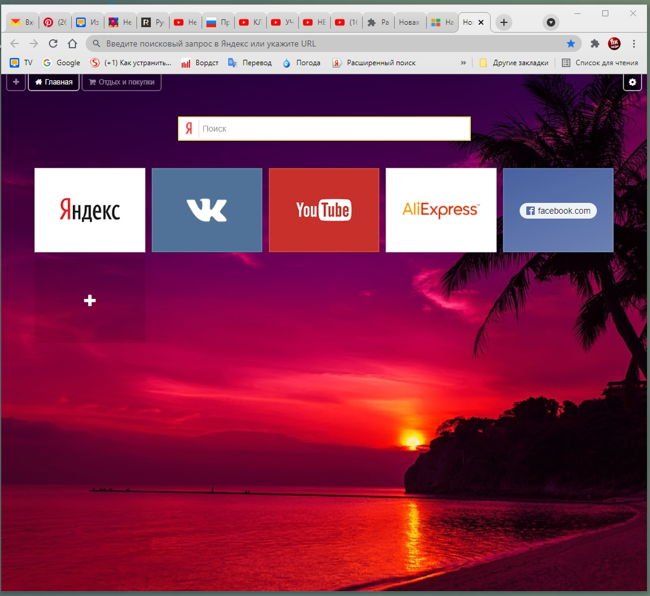Viewport: 650px width, 596px height.
Task: Go back with the browser back arrow
Action: pyautogui.click(x=15, y=44)
